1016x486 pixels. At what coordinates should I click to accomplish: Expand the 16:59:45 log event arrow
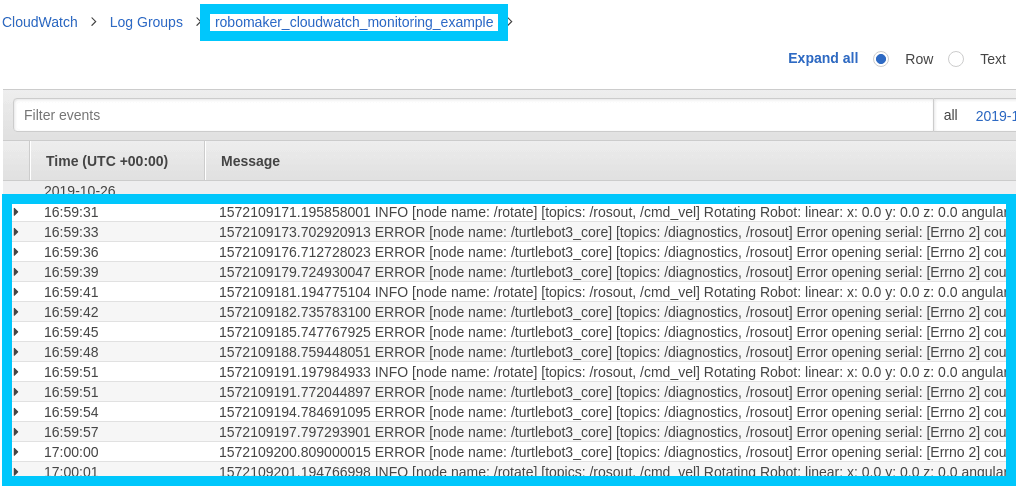pos(16,332)
